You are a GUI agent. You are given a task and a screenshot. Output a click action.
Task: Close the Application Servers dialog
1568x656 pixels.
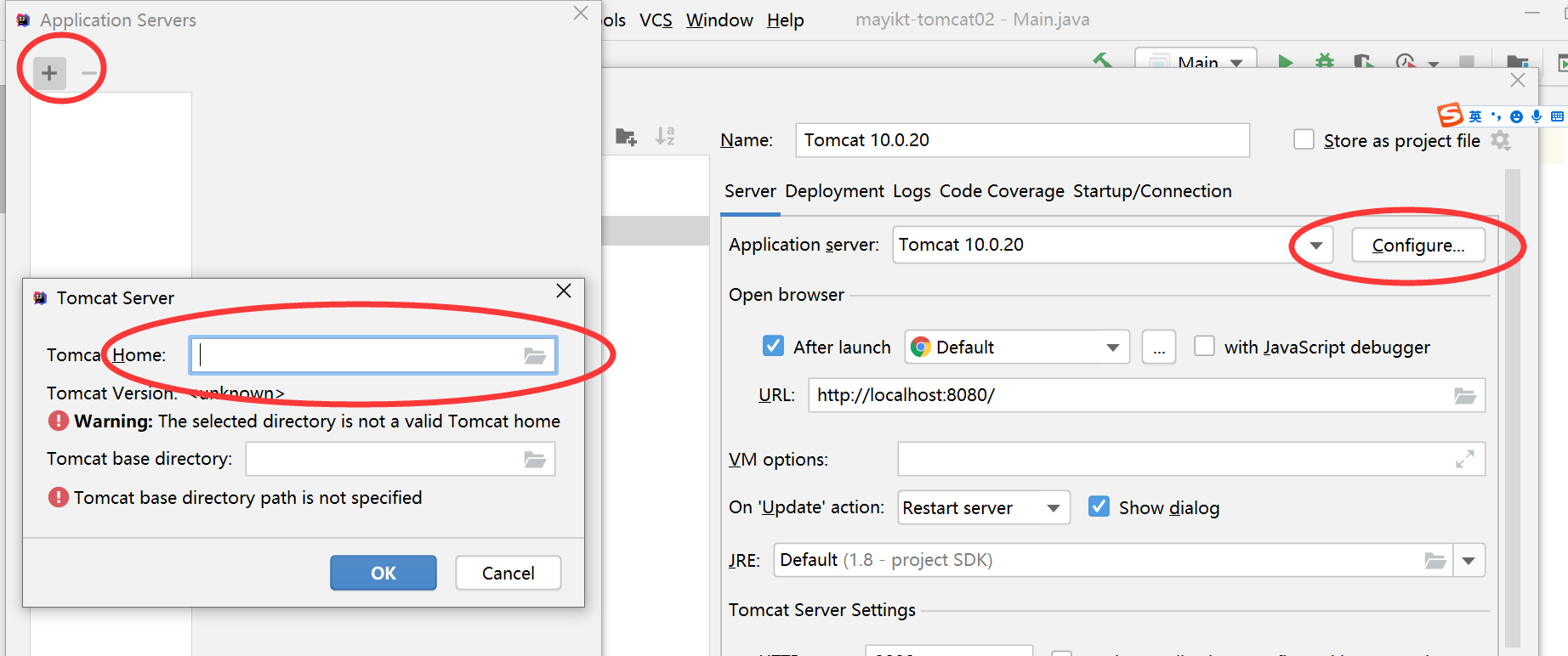click(x=581, y=13)
